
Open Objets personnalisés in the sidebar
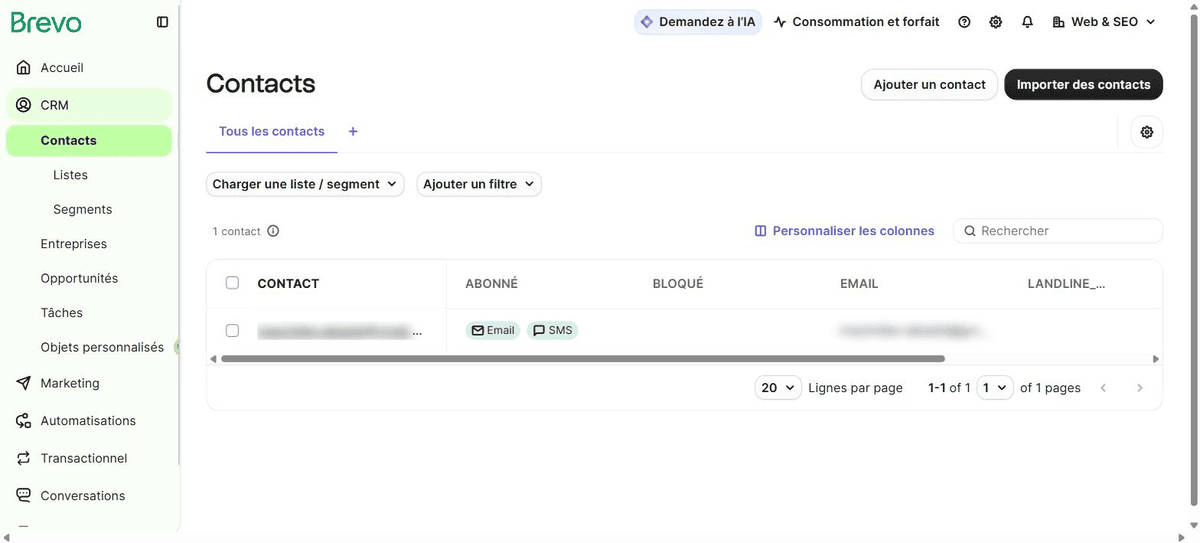[x=102, y=347]
